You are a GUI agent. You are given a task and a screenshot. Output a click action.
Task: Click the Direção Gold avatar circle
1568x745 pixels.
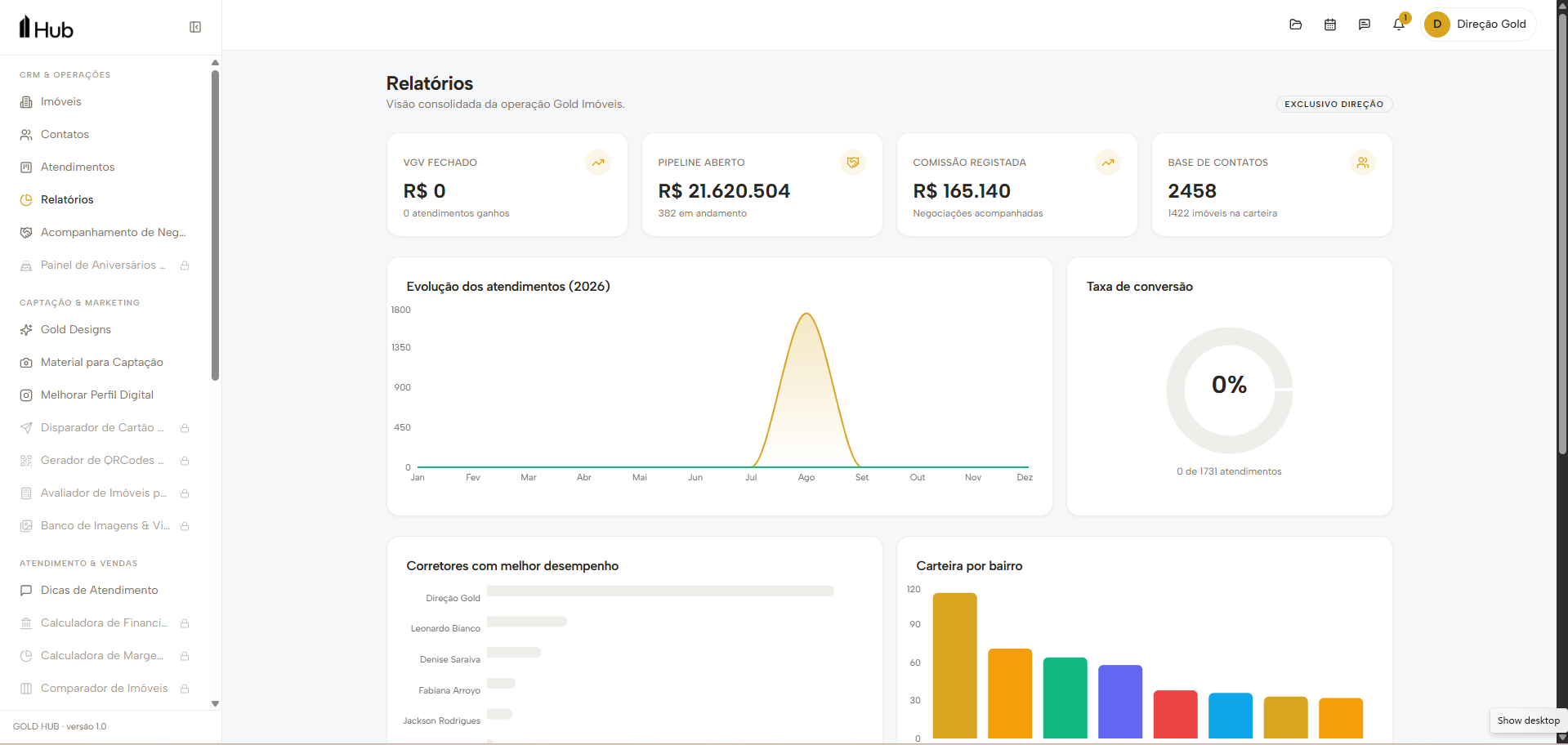click(1437, 25)
